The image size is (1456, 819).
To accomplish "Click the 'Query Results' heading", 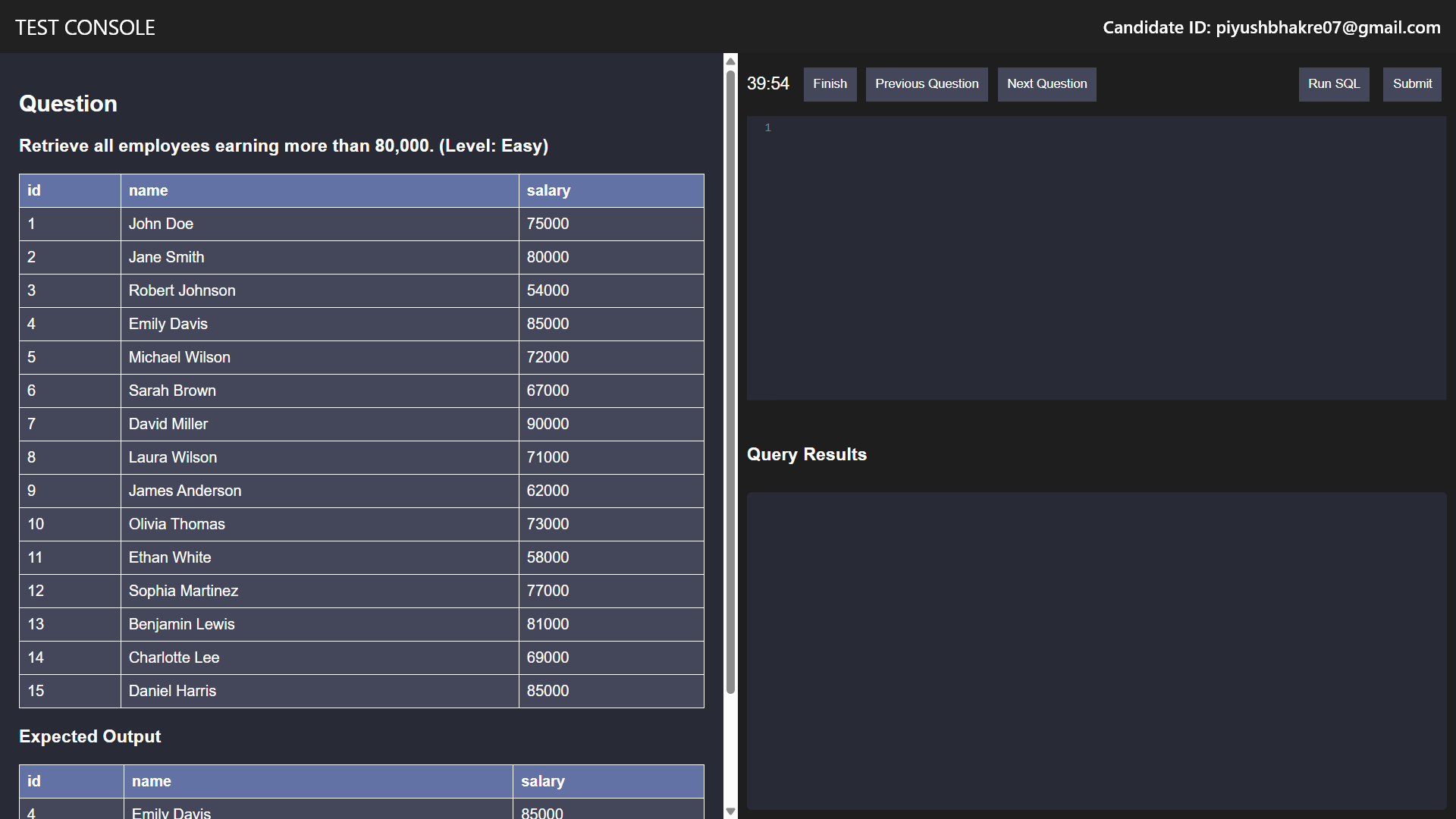I will click(x=807, y=455).
